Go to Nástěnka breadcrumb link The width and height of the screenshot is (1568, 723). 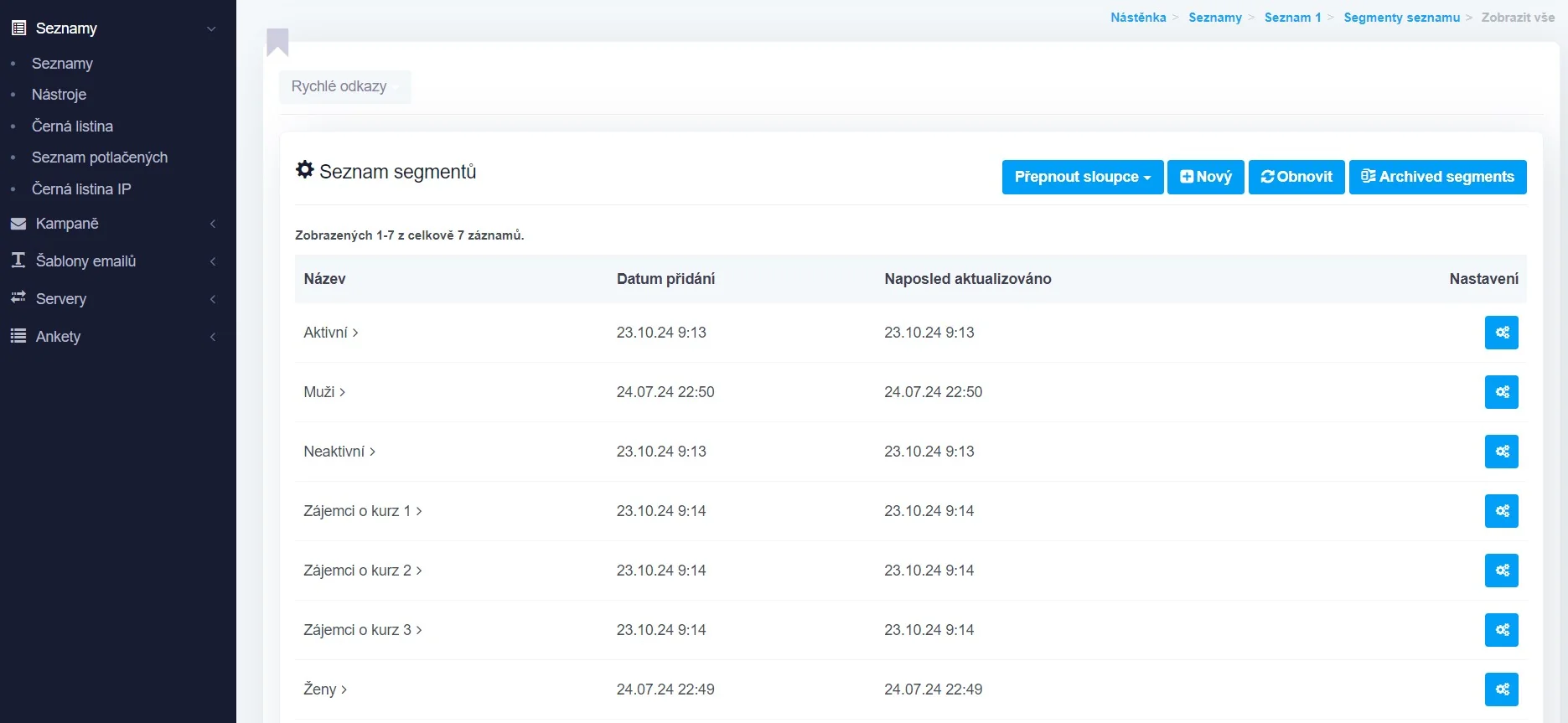click(1137, 18)
